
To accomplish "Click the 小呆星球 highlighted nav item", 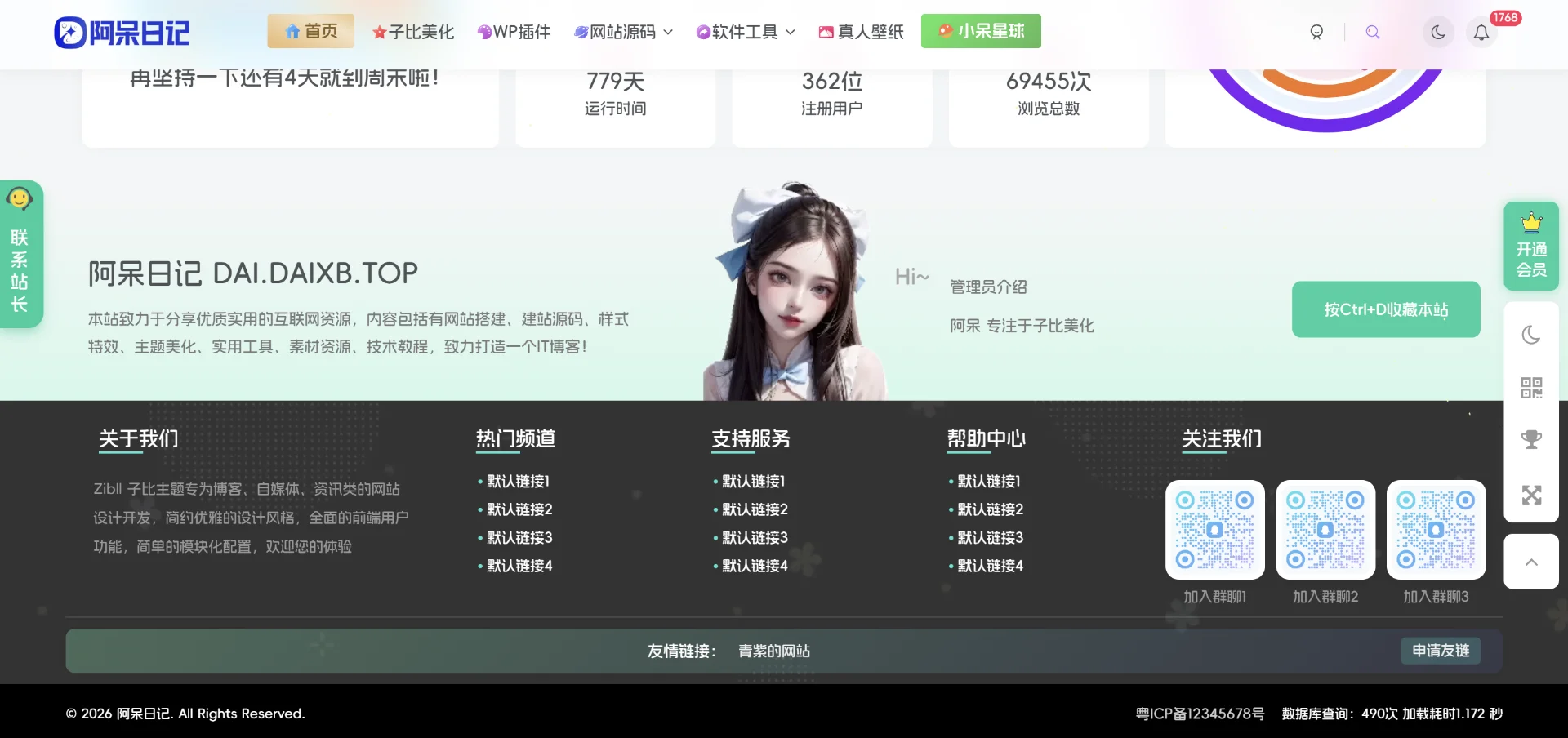I will tap(980, 31).
